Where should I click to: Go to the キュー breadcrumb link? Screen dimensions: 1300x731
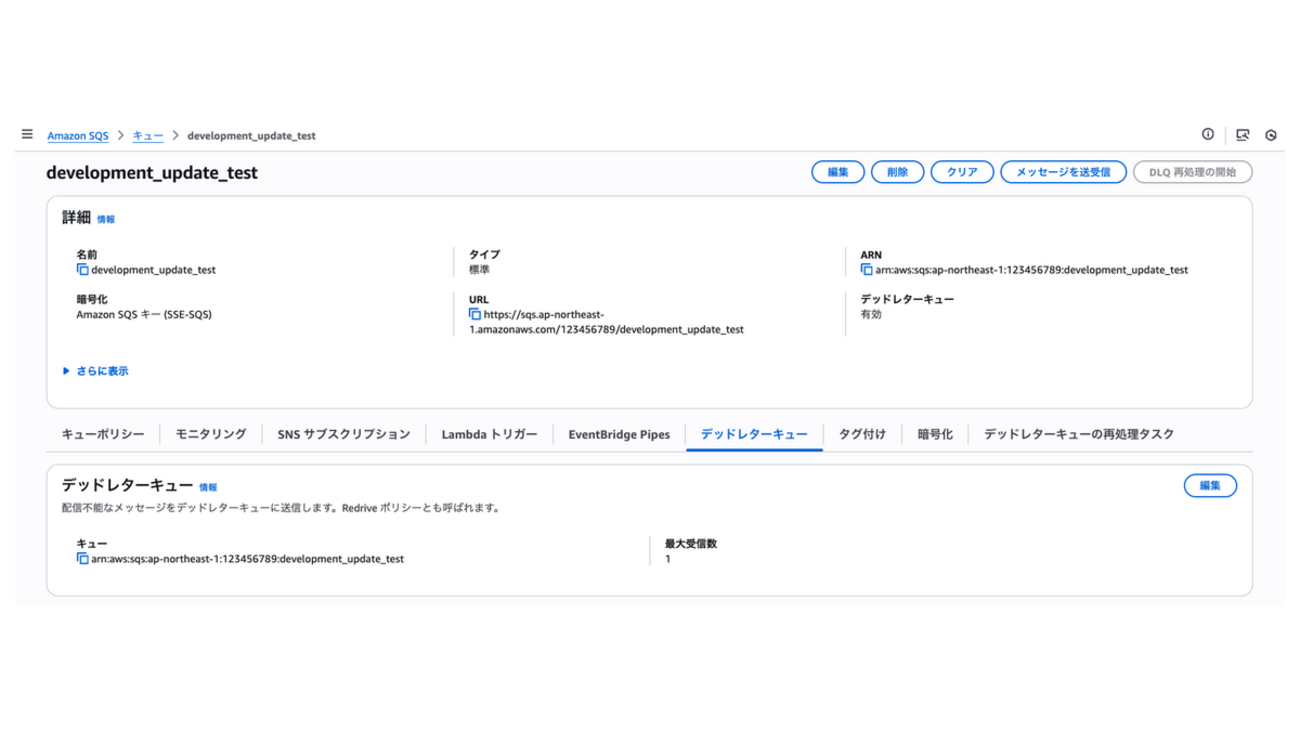[x=148, y=135]
